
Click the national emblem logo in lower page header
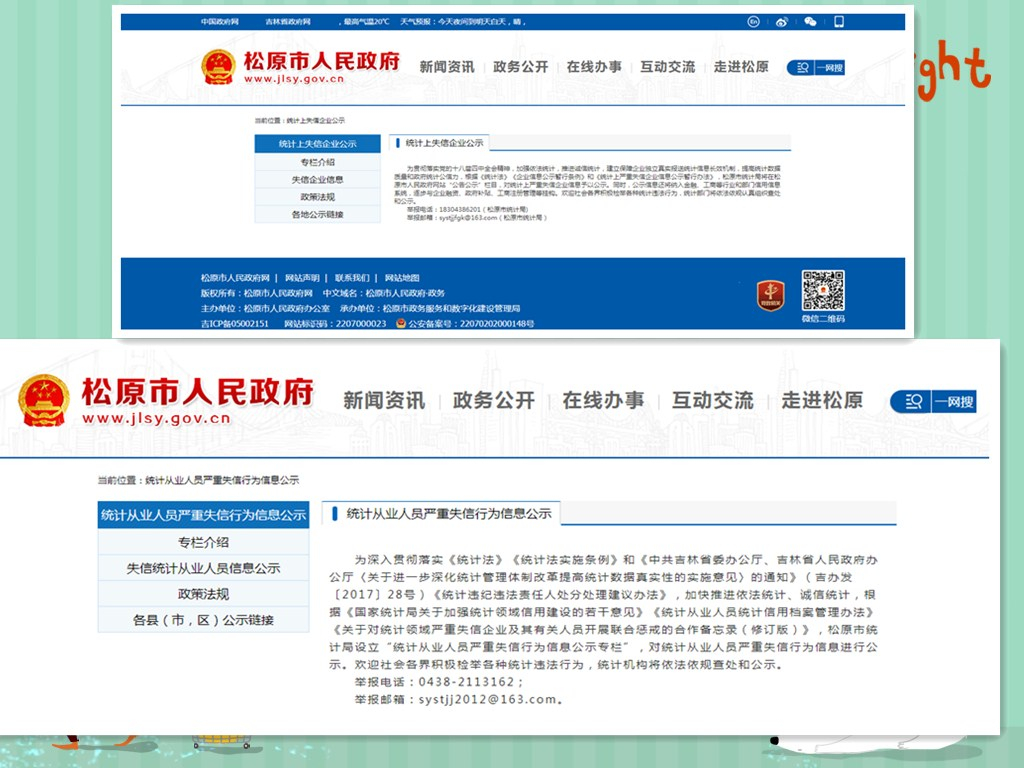coord(44,400)
